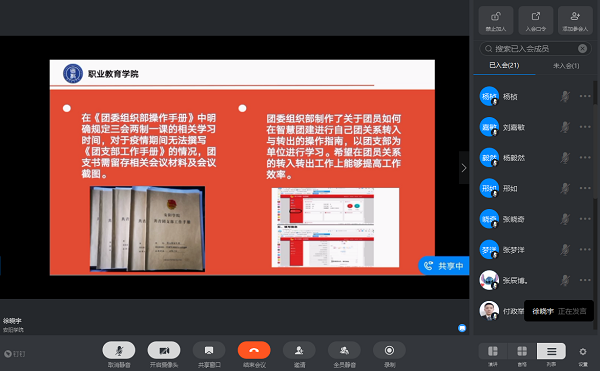
Task: Click the 搜索已入会成员 search field
Action: click(x=535, y=49)
